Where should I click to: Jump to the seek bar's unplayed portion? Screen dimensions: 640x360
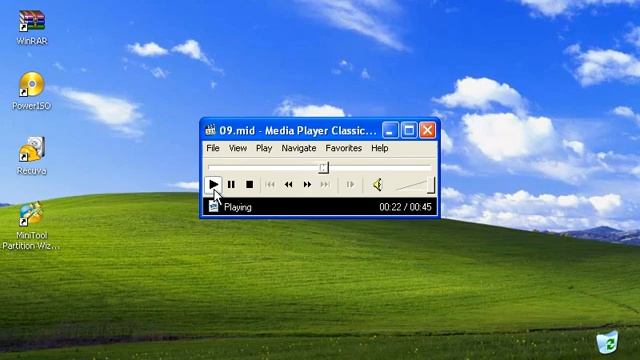[x=380, y=167]
